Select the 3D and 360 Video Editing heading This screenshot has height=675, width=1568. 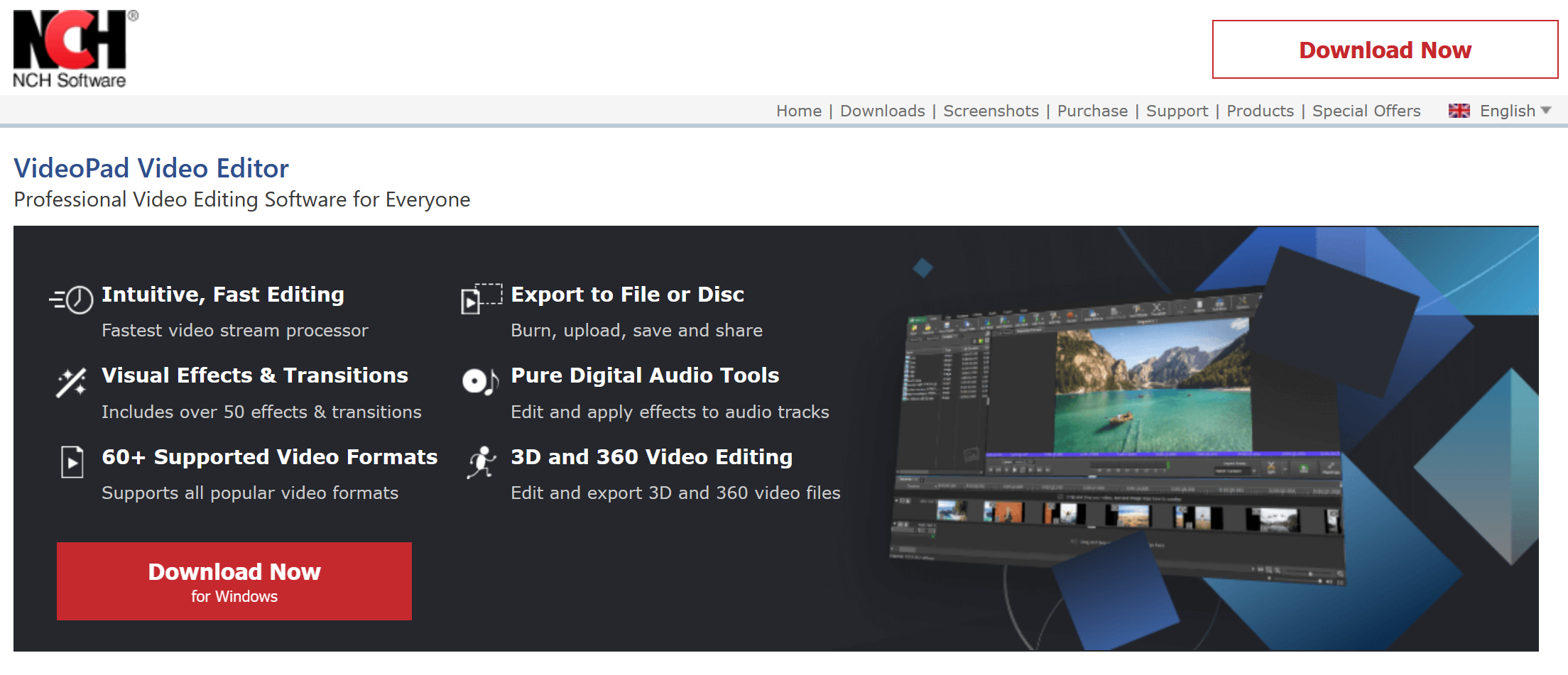coord(652,457)
